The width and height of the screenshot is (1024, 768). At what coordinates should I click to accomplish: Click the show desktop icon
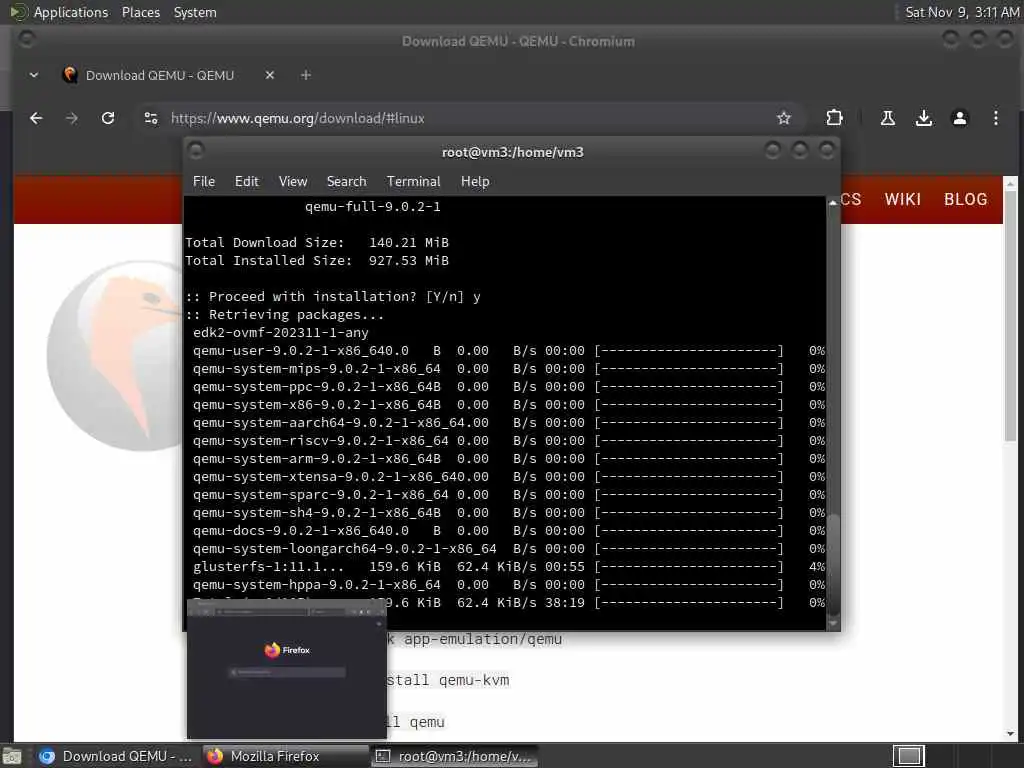(12, 756)
